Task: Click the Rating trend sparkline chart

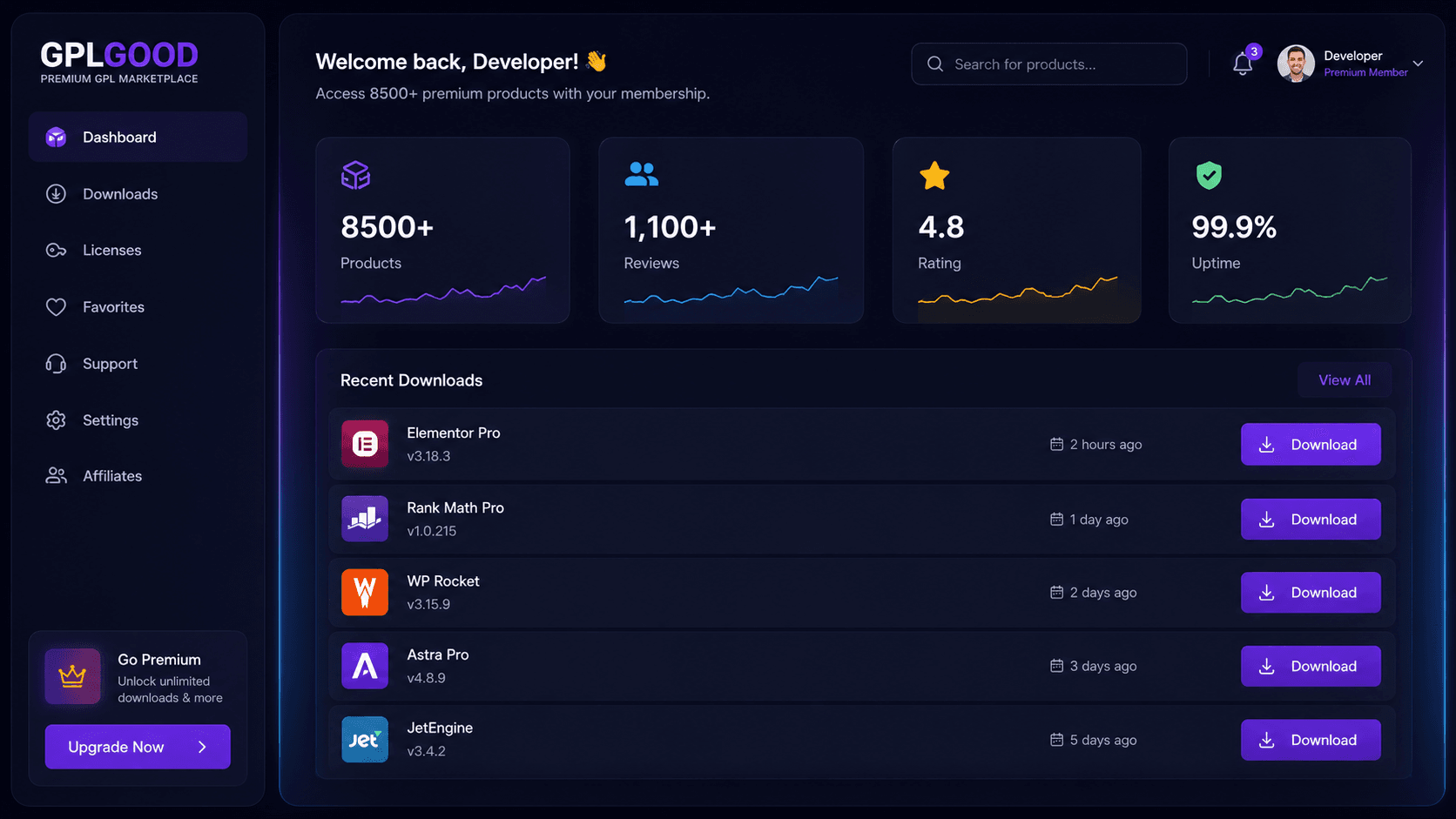Action: tap(1017, 290)
